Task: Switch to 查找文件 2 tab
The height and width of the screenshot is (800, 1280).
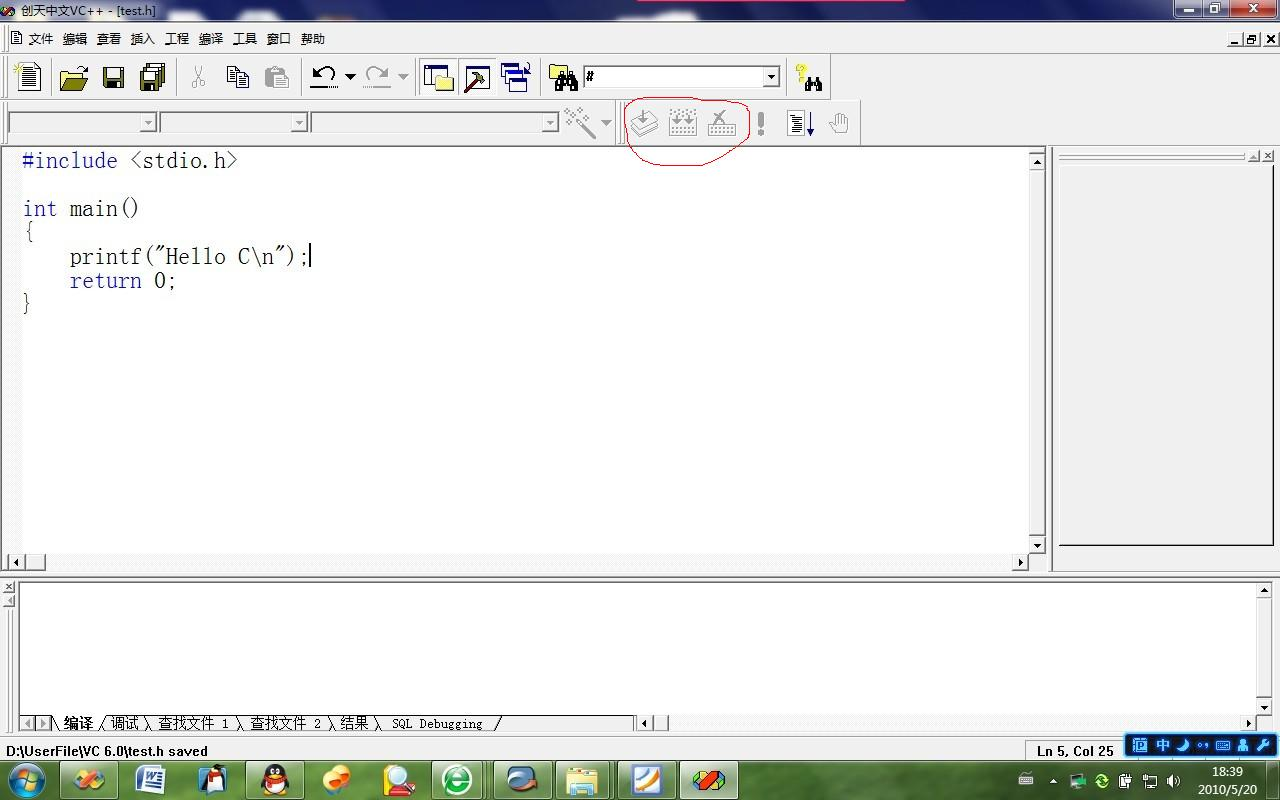Action: tap(286, 723)
